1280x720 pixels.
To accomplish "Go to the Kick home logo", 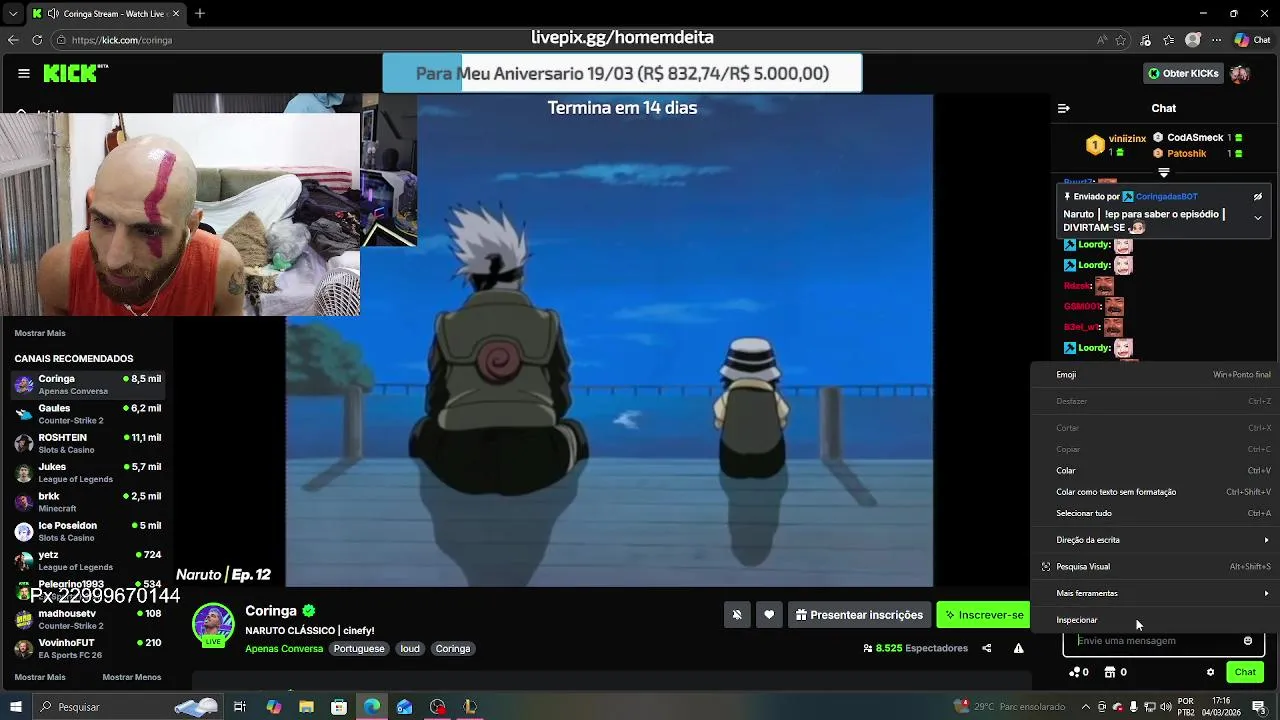I will 75,73.
